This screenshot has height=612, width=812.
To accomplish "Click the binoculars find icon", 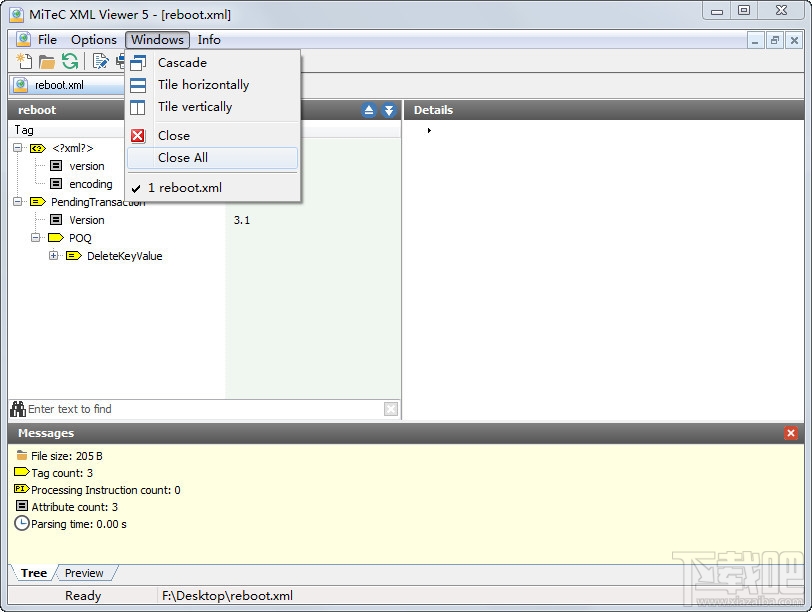I will coord(18,408).
